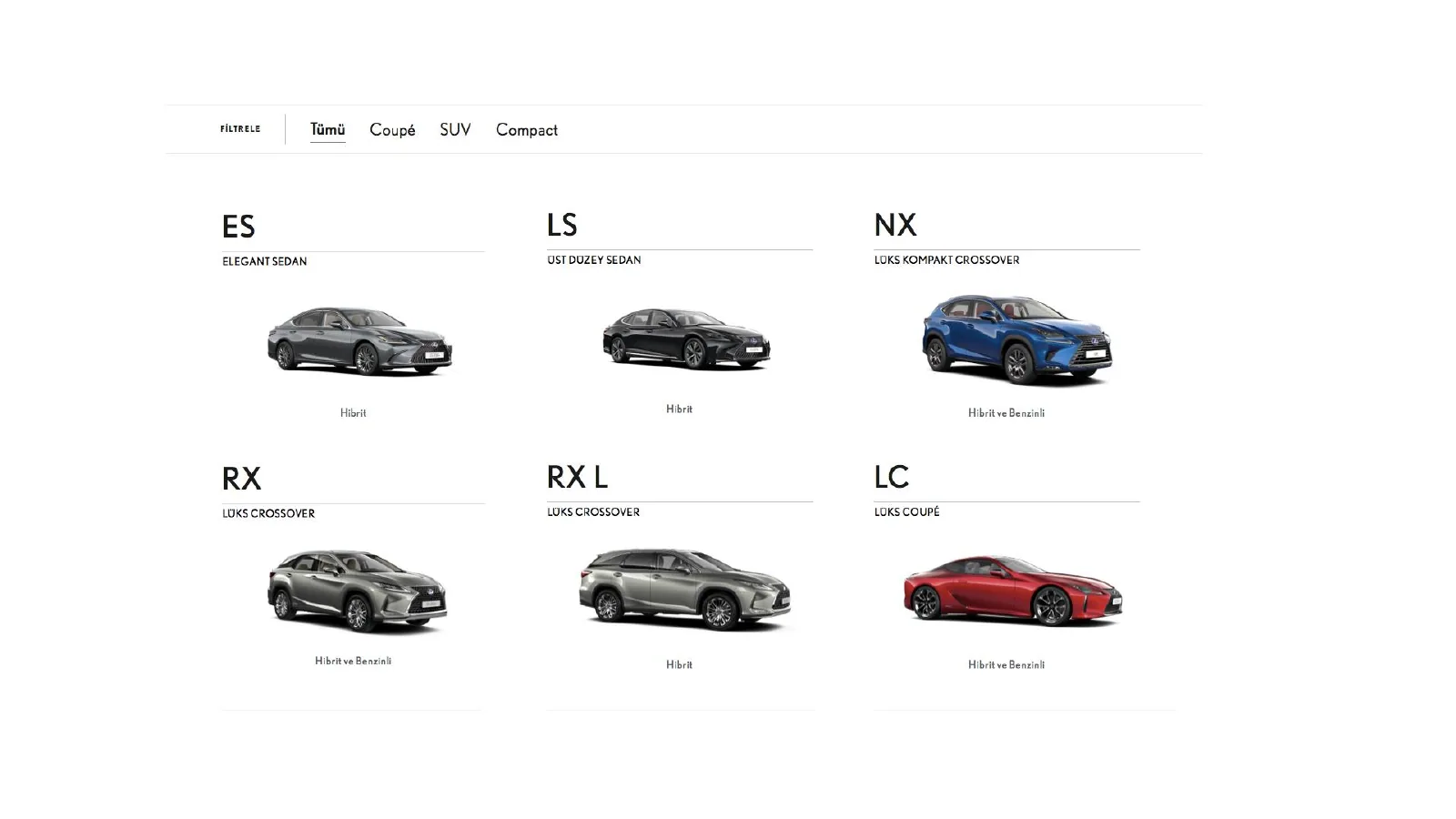1456x819 pixels.
Task: Click Hibrit label under RX L car
Action: [679, 664]
